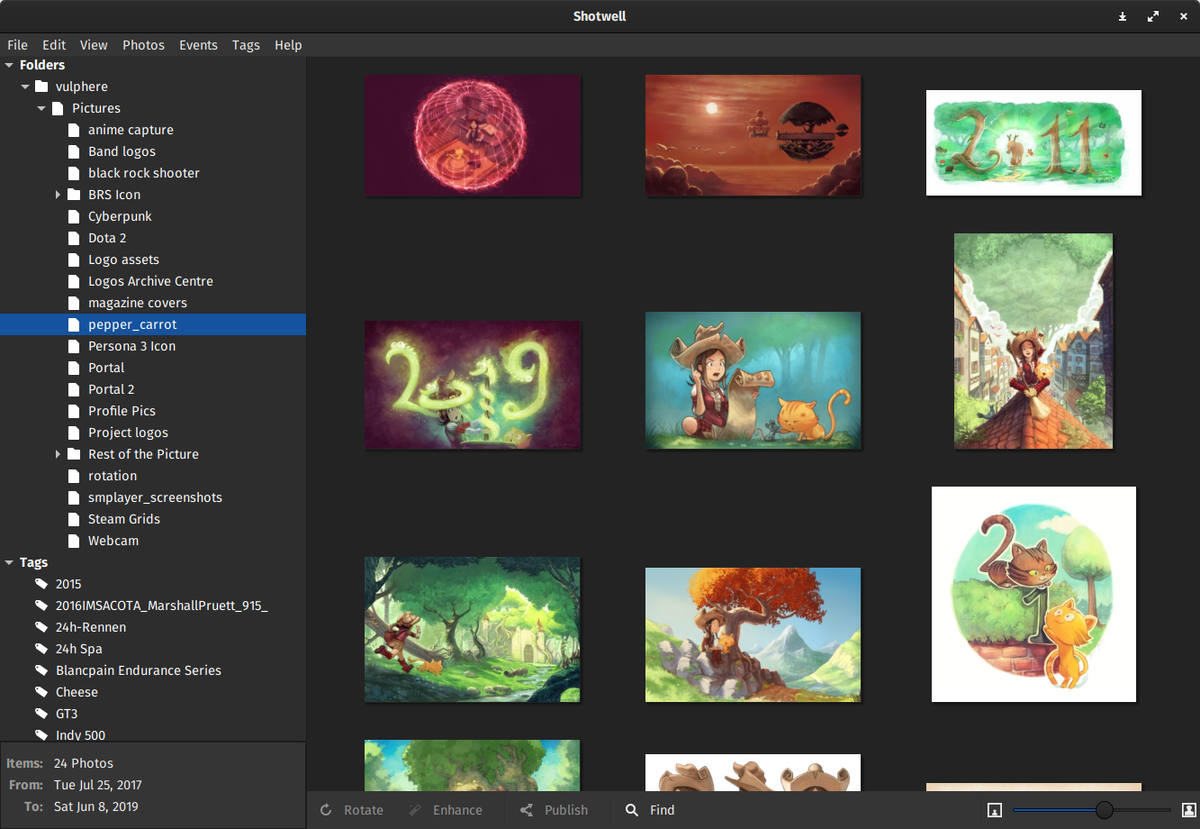Collapse the Folders section

pos(9,65)
